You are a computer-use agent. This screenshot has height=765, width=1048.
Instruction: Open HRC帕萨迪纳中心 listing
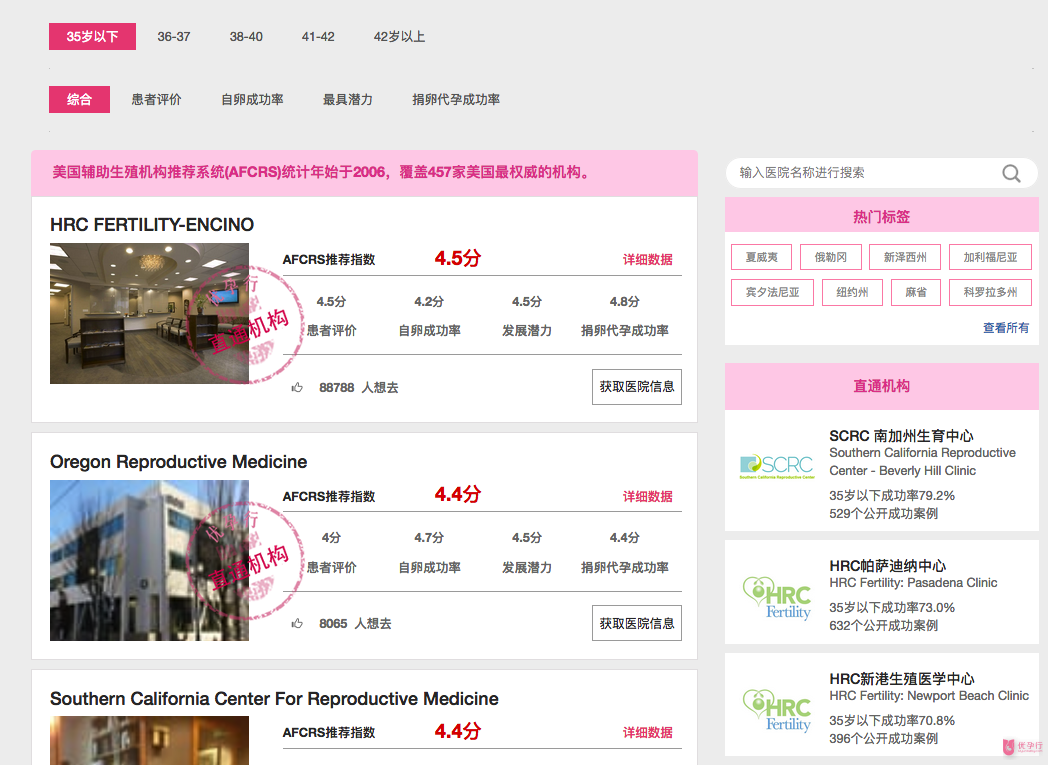point(888,566)
